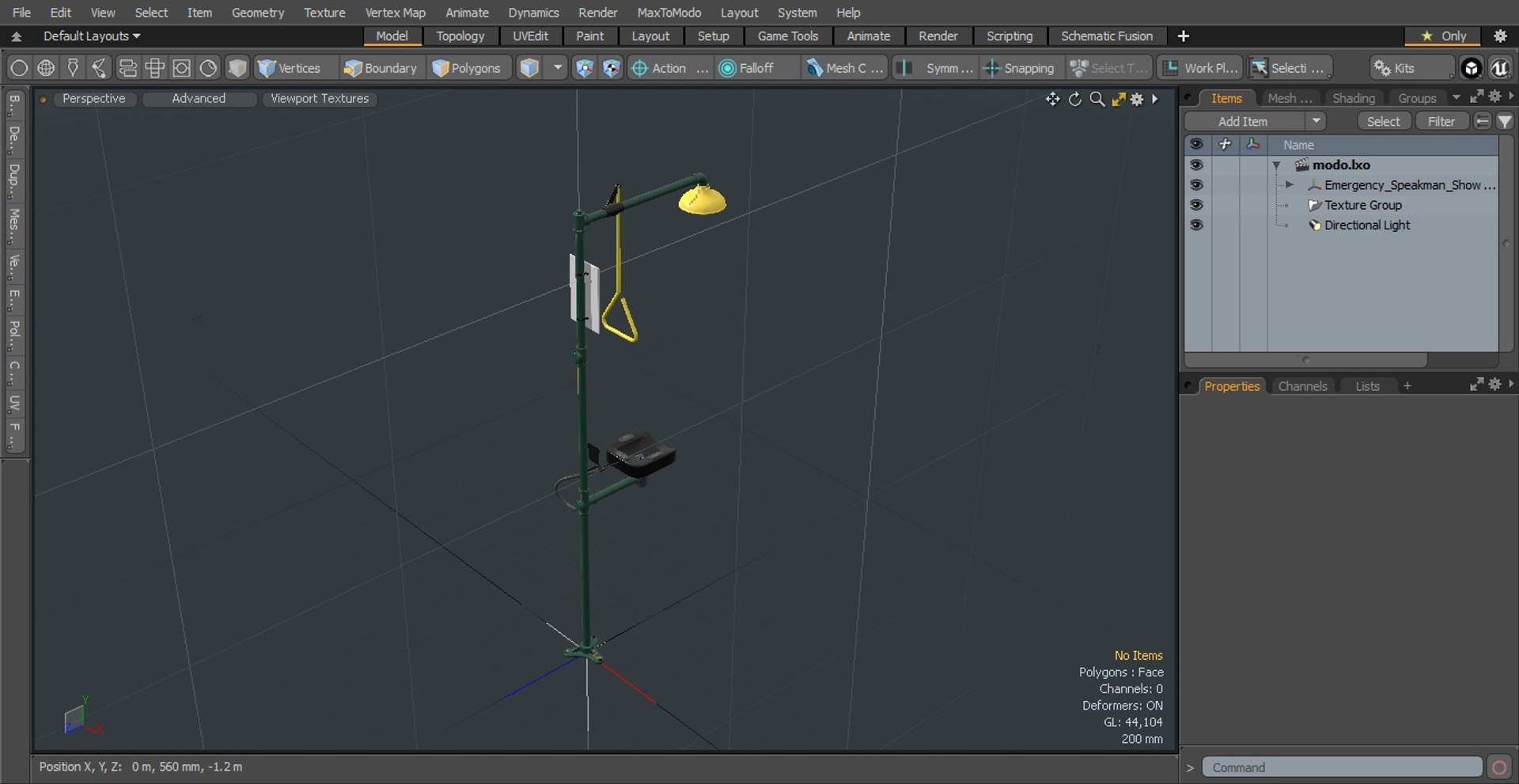1519x784 pixels.
Task: Click the list options icon beside Filter
Action: [x=1483, y=121]
